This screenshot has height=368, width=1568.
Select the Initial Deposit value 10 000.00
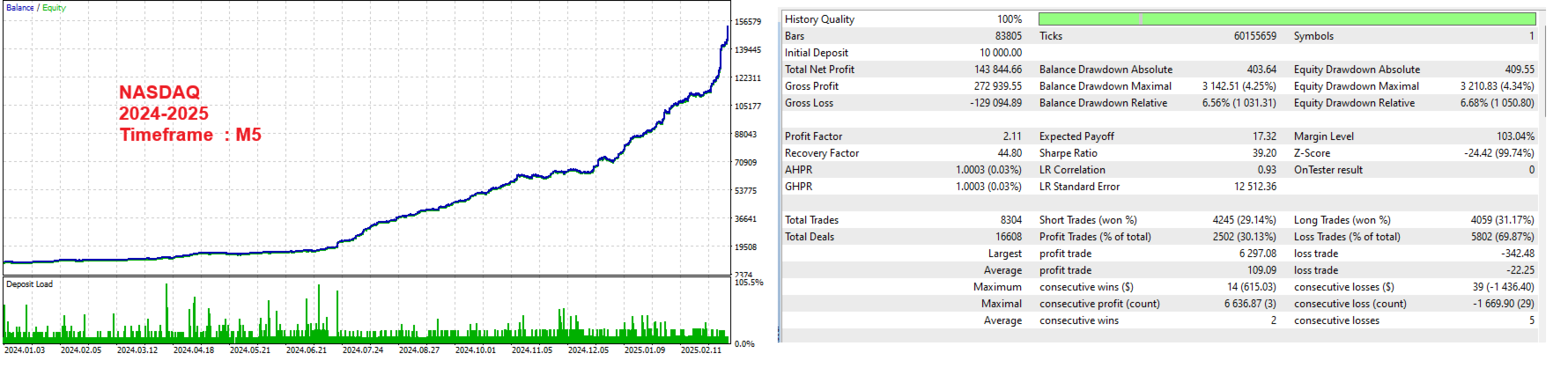coord(1001,53)
